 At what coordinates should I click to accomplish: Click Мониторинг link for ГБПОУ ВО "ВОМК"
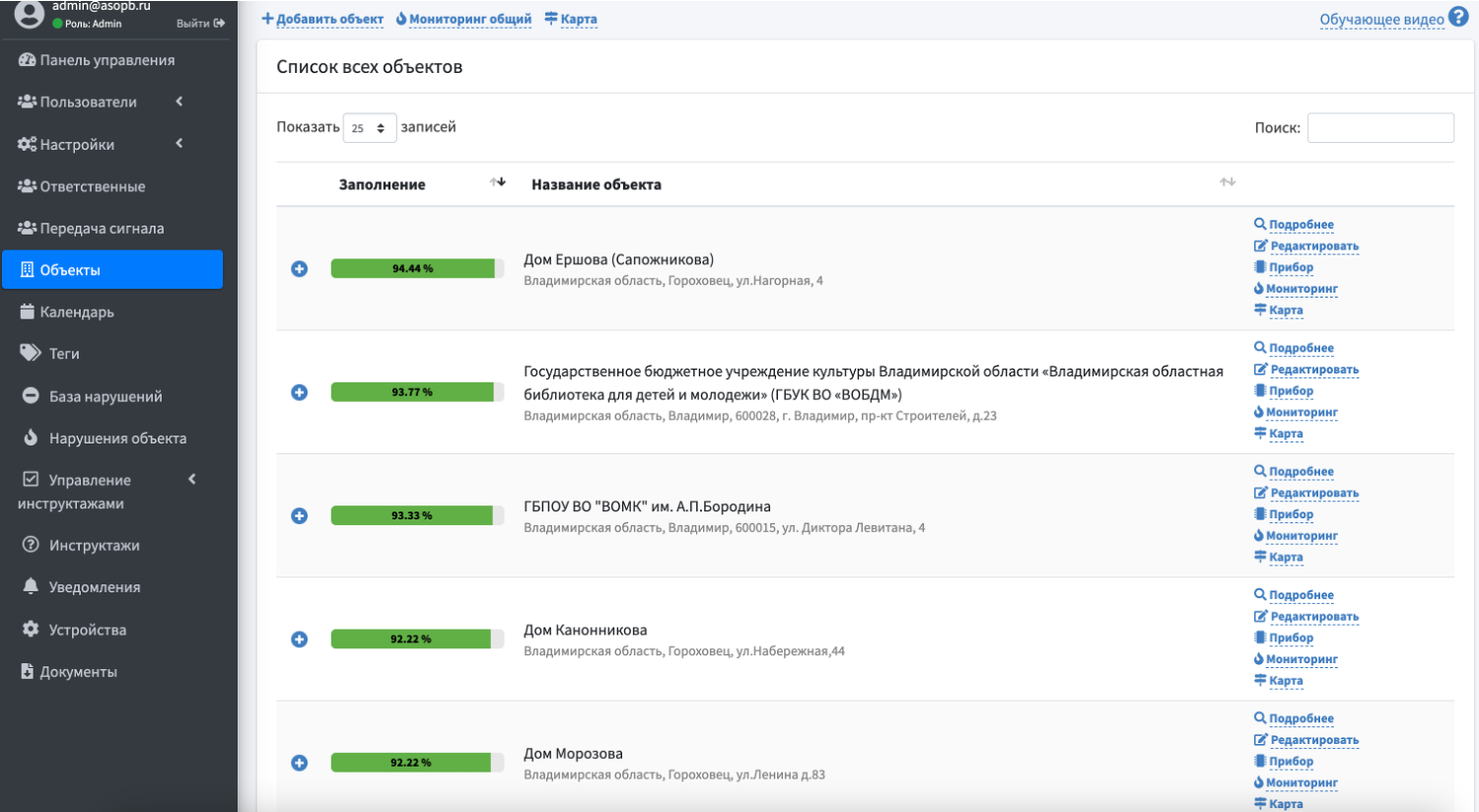click(1302, 536)
